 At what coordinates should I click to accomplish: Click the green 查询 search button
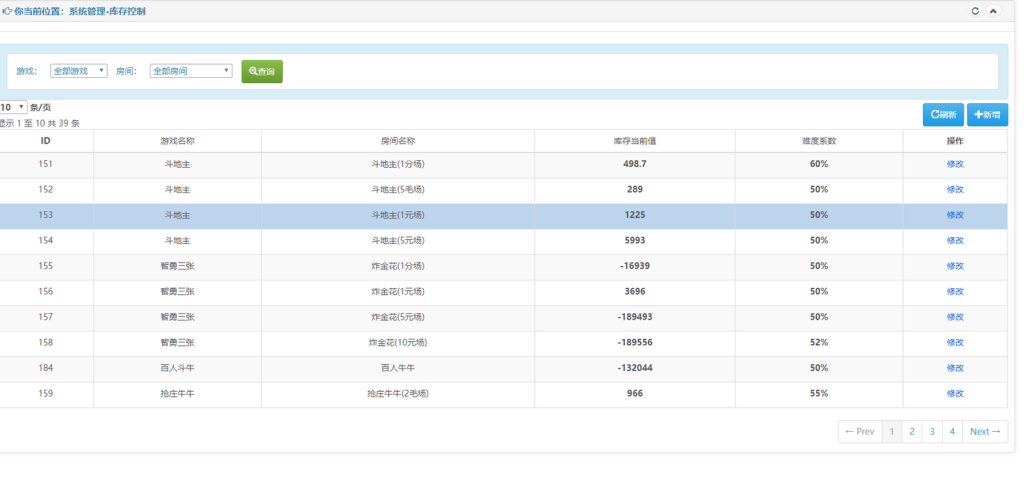[x=262, y=71]
